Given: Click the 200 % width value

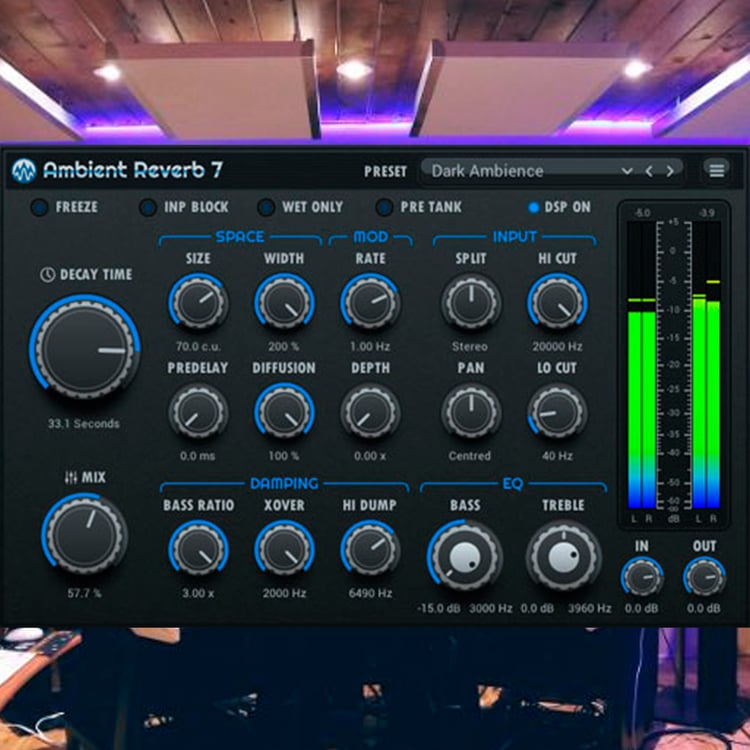Looking at the screenshot, I should [x=284, y=346].
